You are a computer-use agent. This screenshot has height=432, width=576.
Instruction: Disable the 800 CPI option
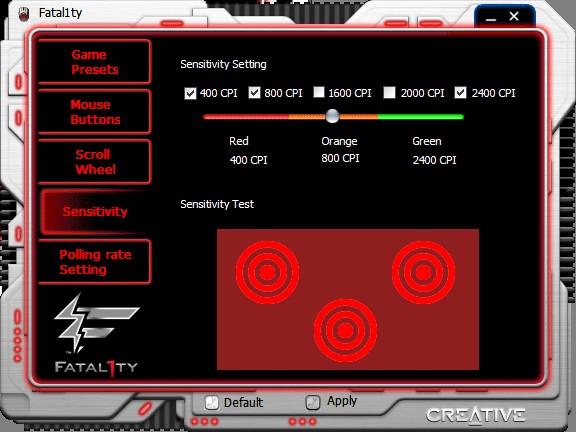pyautogui.click(x=254, y=93)
